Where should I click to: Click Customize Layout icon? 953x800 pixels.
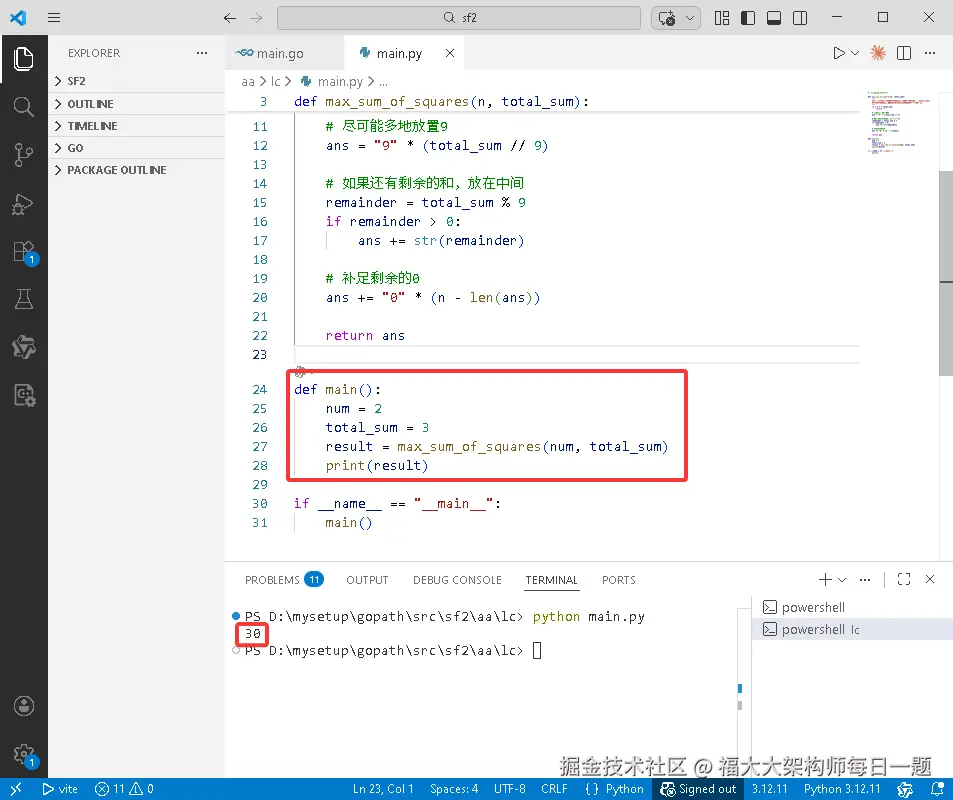(722, 18)
